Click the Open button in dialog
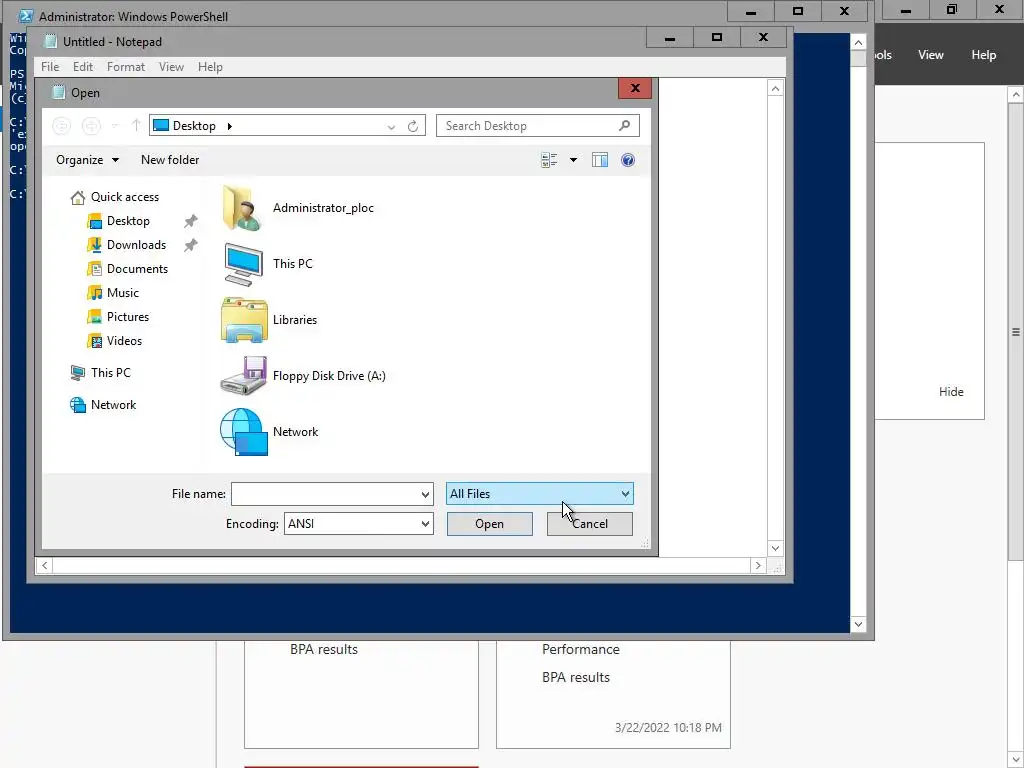 pyautogui.click(x=490, y=524)
